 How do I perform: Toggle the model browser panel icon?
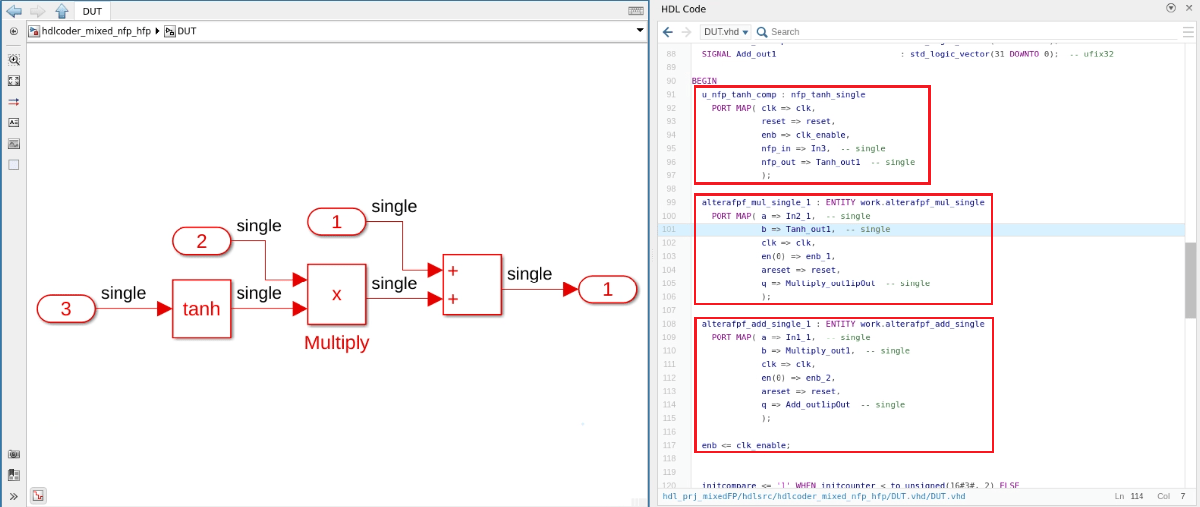(x=14, y=475)
